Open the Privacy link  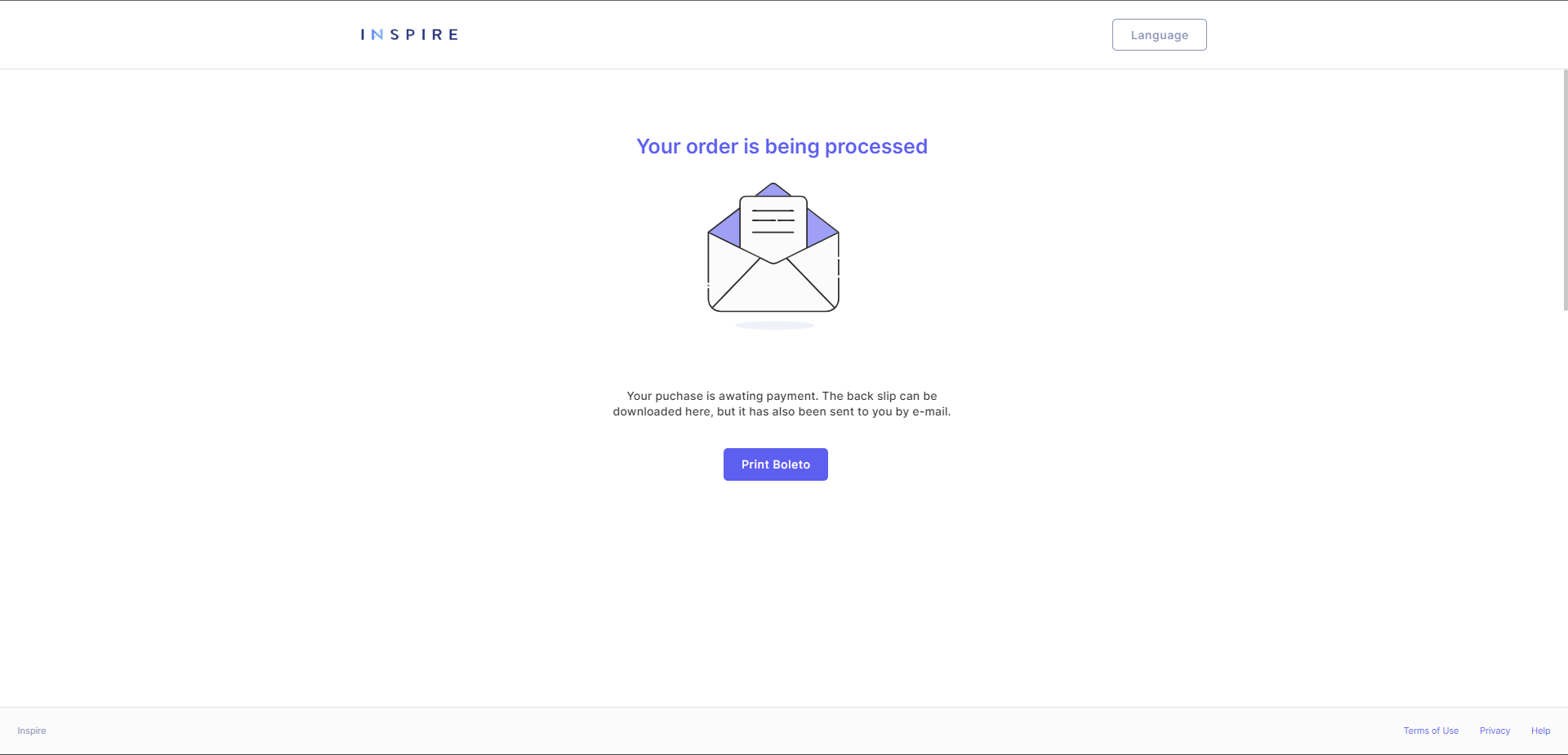[x=1494, y=731]
